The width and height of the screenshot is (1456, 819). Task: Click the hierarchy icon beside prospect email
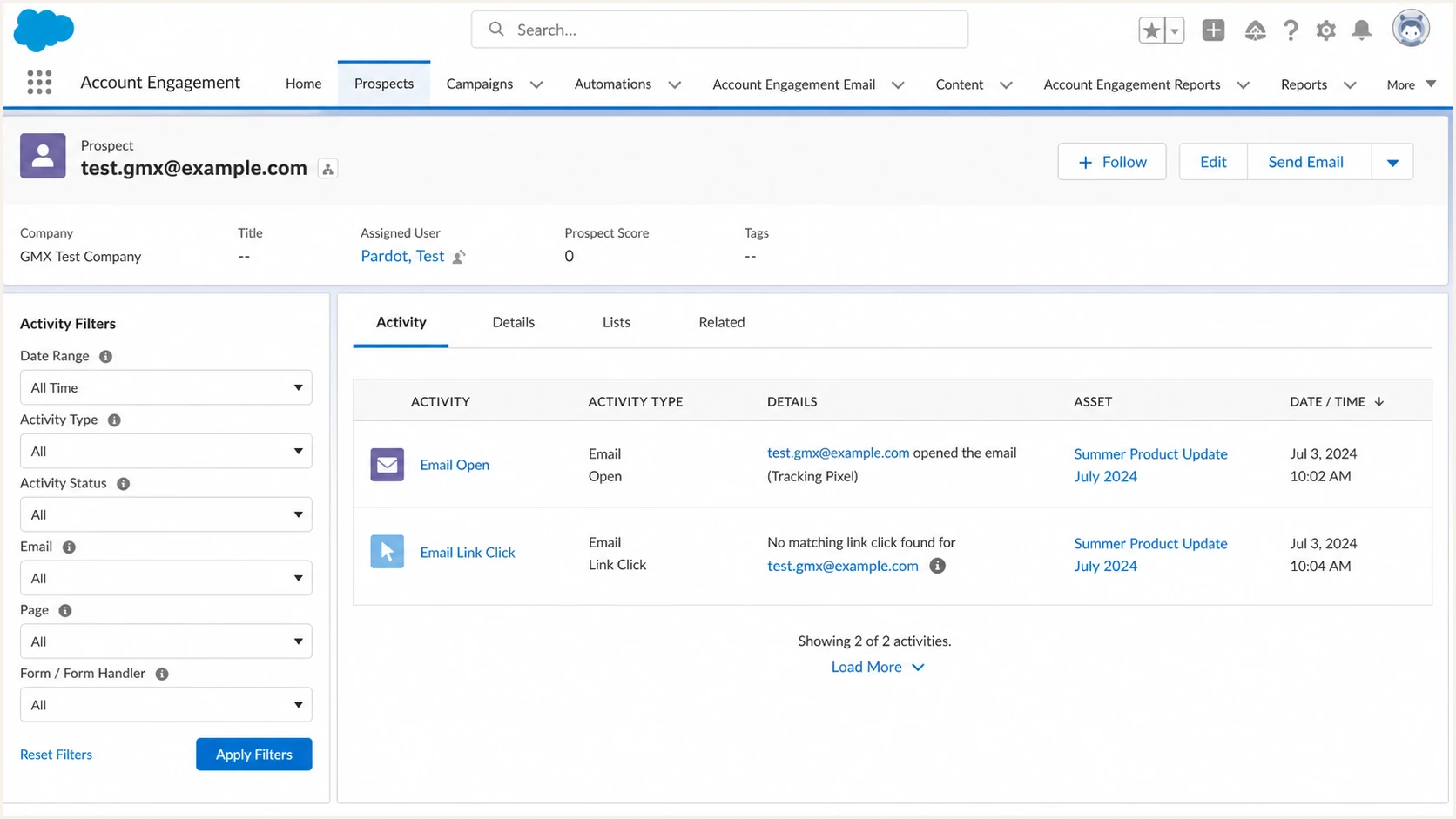328,169
